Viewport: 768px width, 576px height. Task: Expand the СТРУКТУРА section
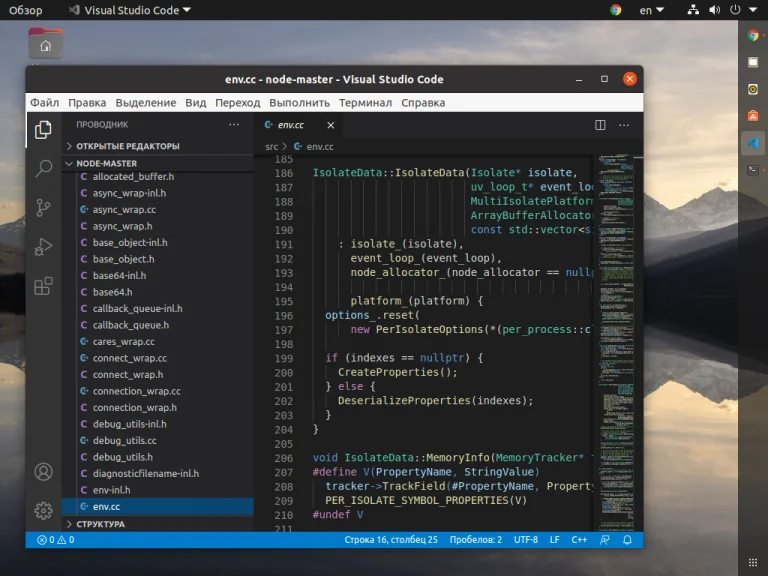tap(100, 524)
